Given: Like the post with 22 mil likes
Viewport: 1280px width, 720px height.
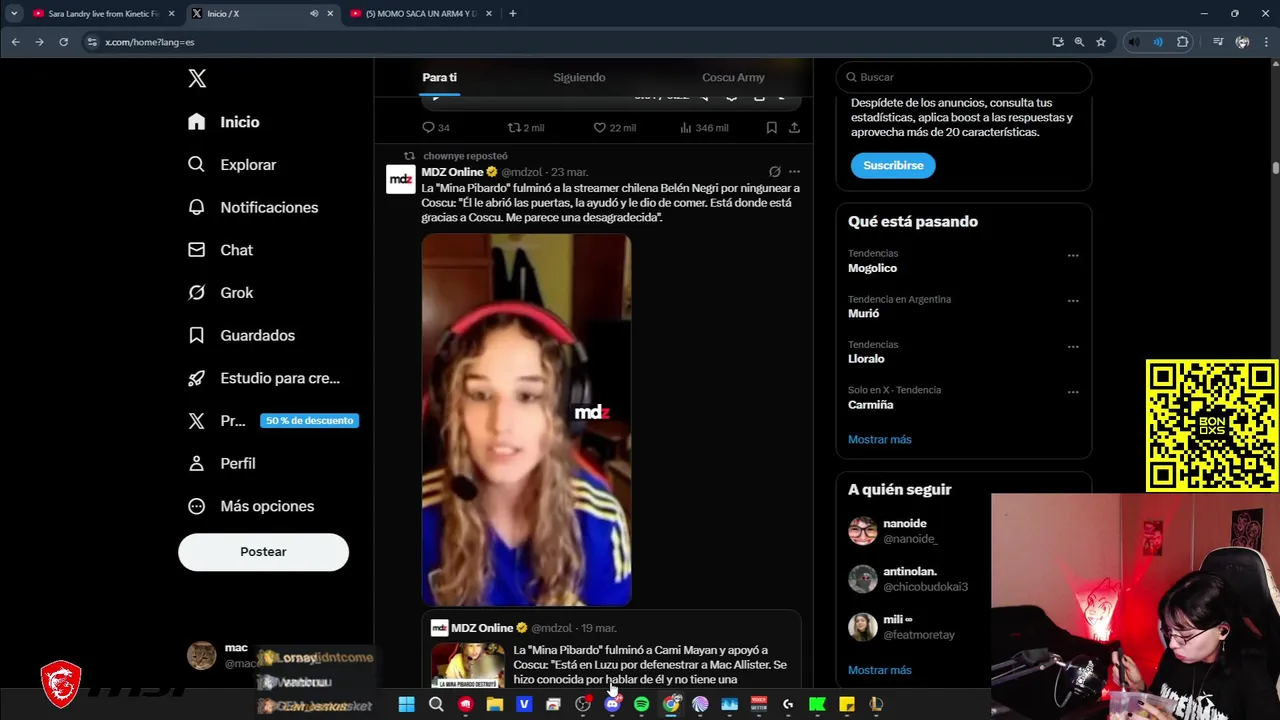Looking at the screenshot, I should [x=614, y=128].
